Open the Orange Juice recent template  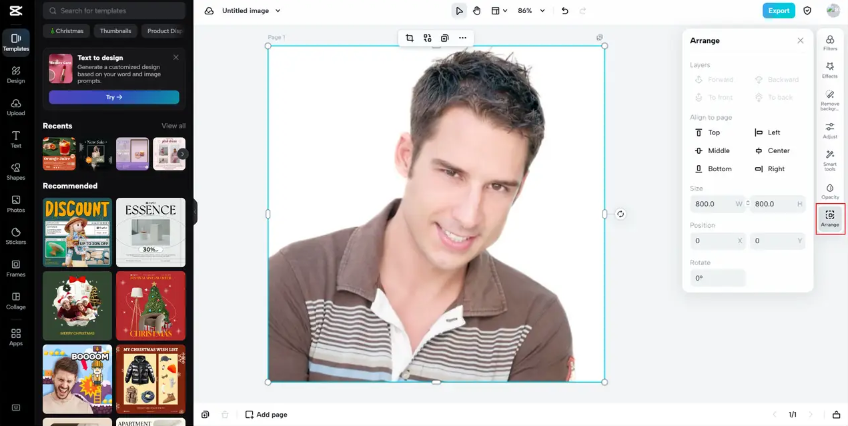(x=59, y=154)
